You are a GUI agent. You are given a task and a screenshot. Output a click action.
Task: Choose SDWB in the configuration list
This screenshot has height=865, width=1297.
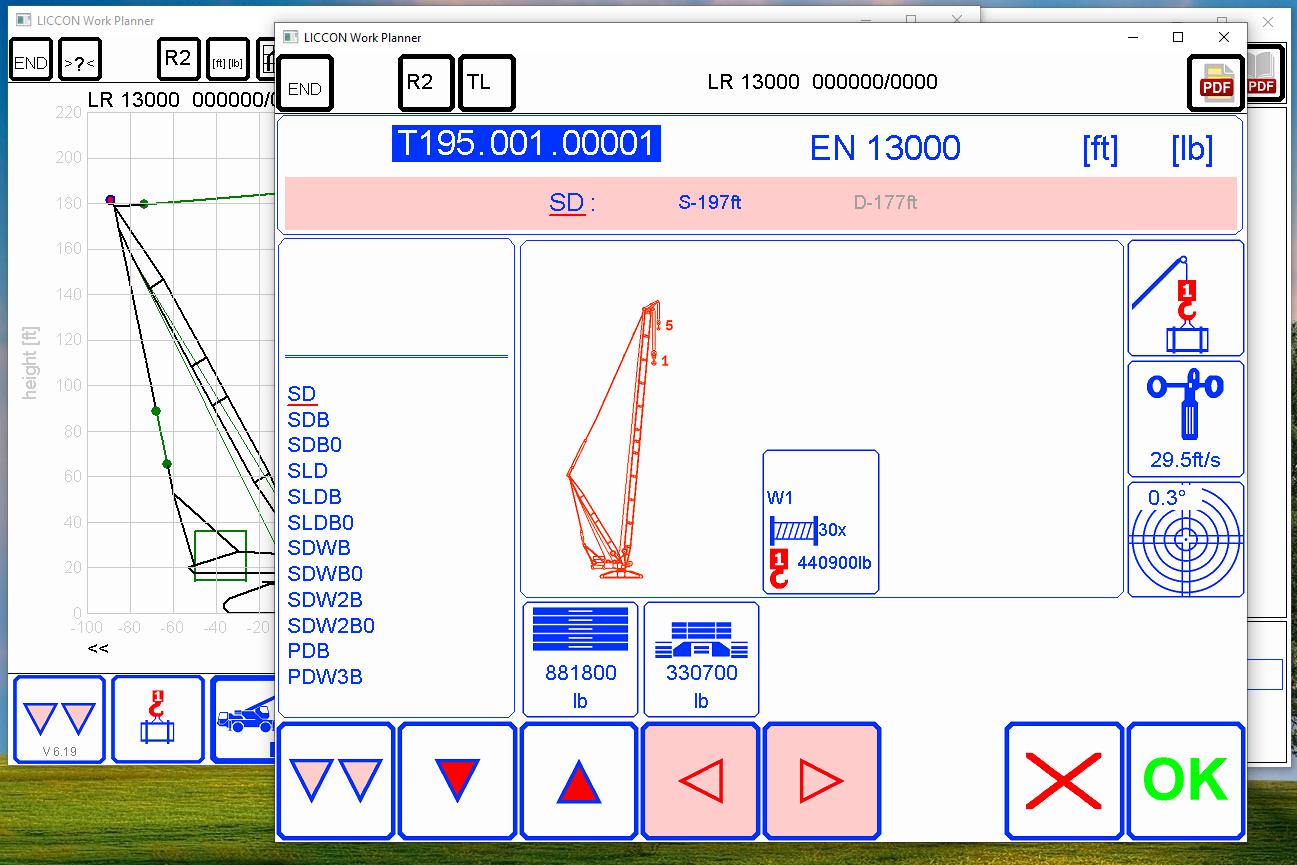click(319, 548)
